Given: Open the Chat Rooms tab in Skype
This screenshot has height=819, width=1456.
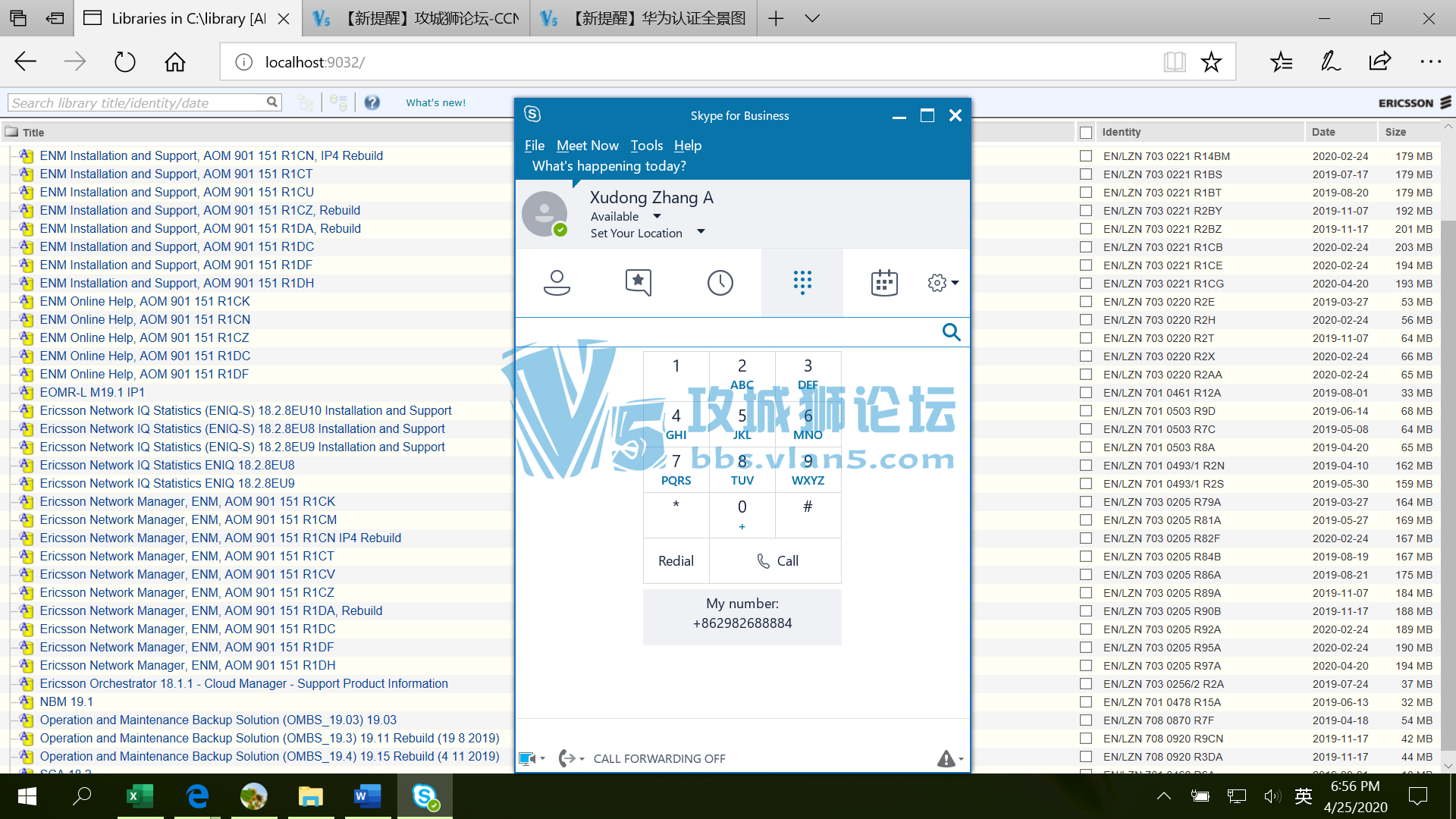Looking at the screenshot, I should point(639,283).
